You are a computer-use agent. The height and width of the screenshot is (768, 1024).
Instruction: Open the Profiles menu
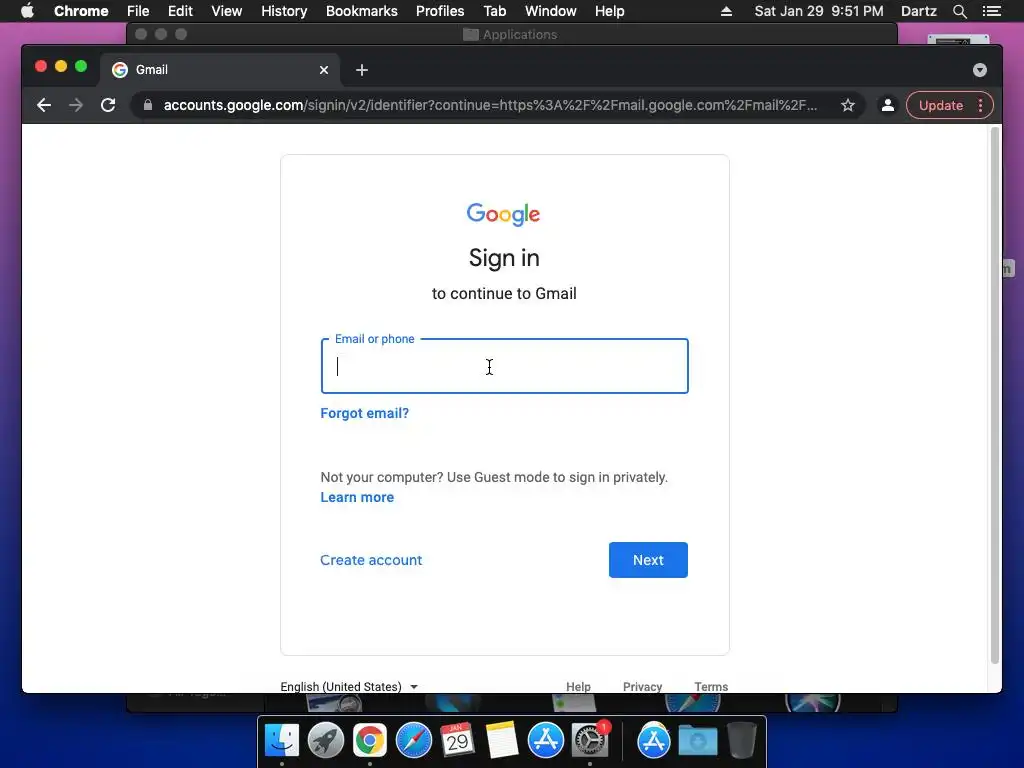pos(440,11)
